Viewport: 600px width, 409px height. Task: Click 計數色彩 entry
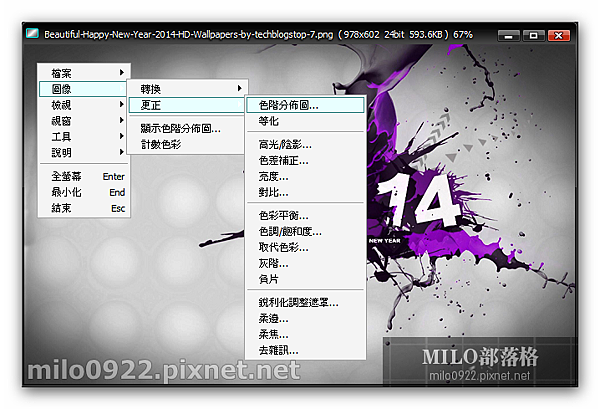coord(188,145)
